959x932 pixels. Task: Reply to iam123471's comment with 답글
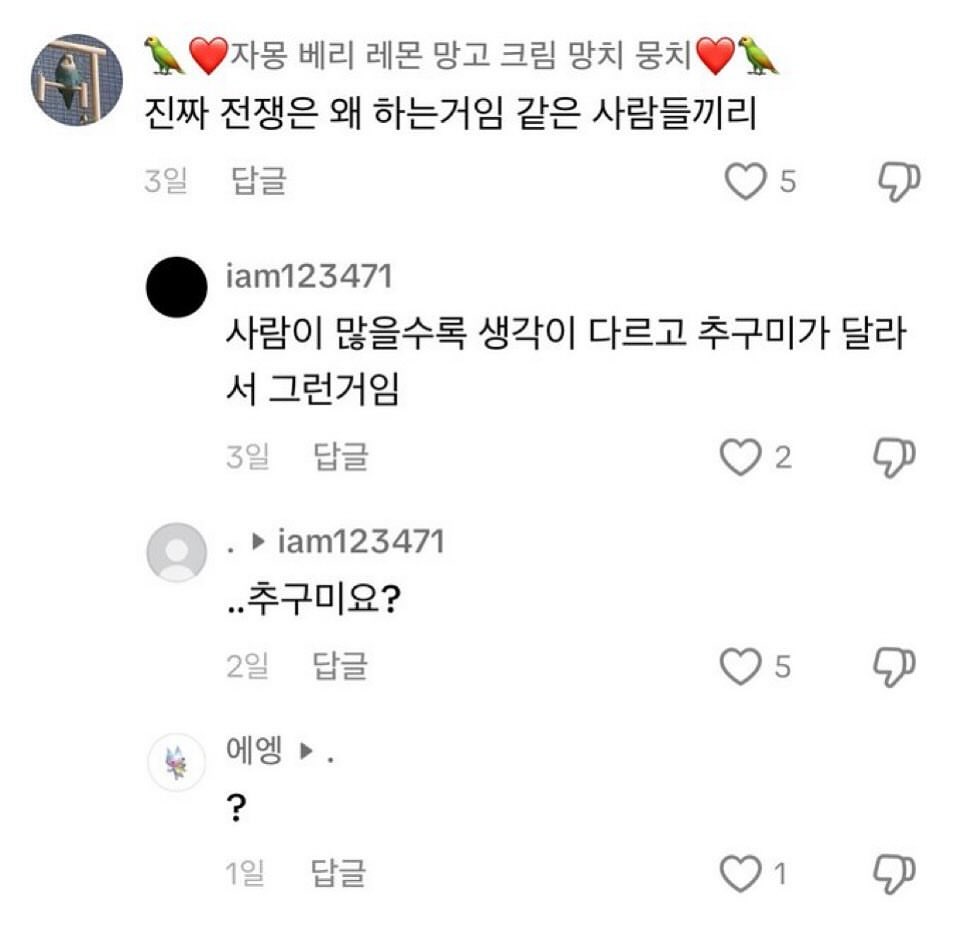coord(341,457)
